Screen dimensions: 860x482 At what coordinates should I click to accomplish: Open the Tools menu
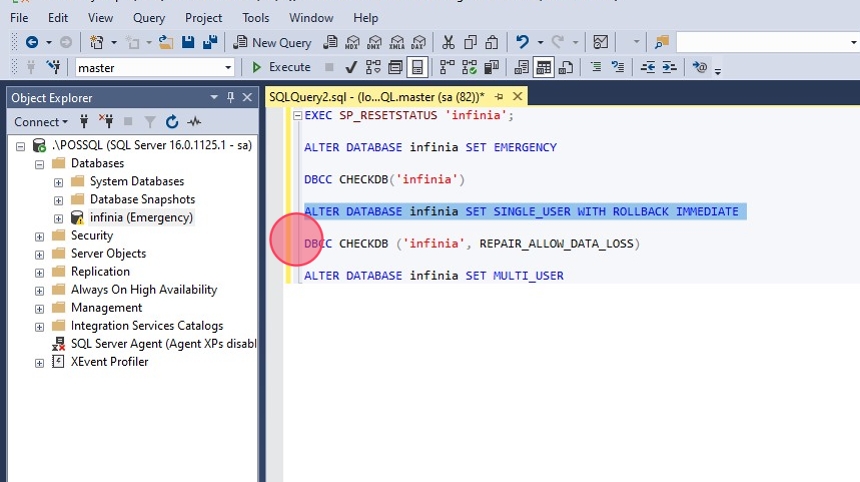256,18
